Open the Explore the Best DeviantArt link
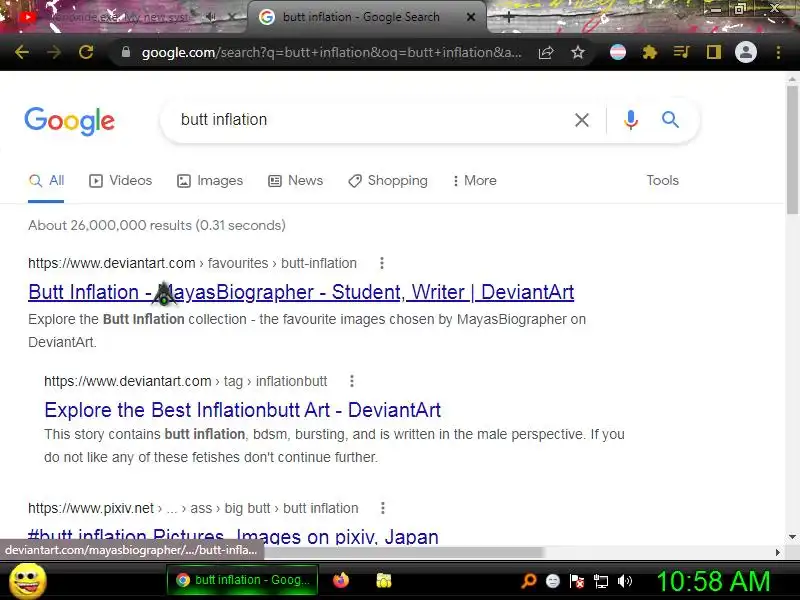800x600 pixels. click(242, 410)
